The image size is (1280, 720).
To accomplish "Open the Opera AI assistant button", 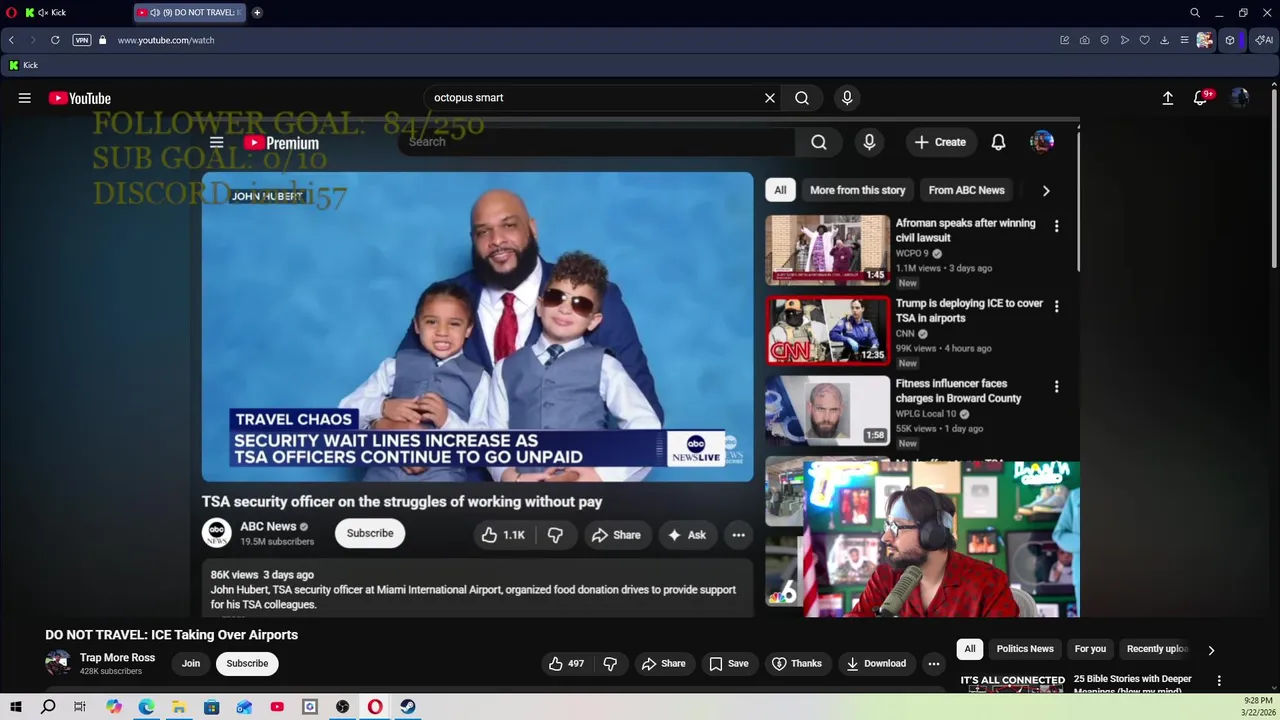I will (1265, 40).
